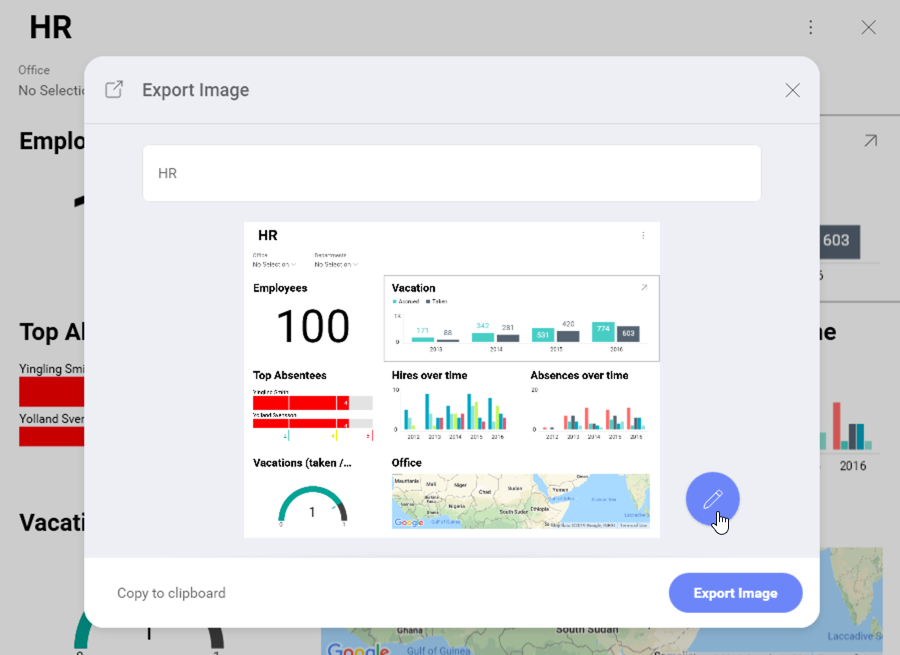This screenshot has width=900, height=655.
Task: Close the Export Image dialog
Action: tap(792, 90)
